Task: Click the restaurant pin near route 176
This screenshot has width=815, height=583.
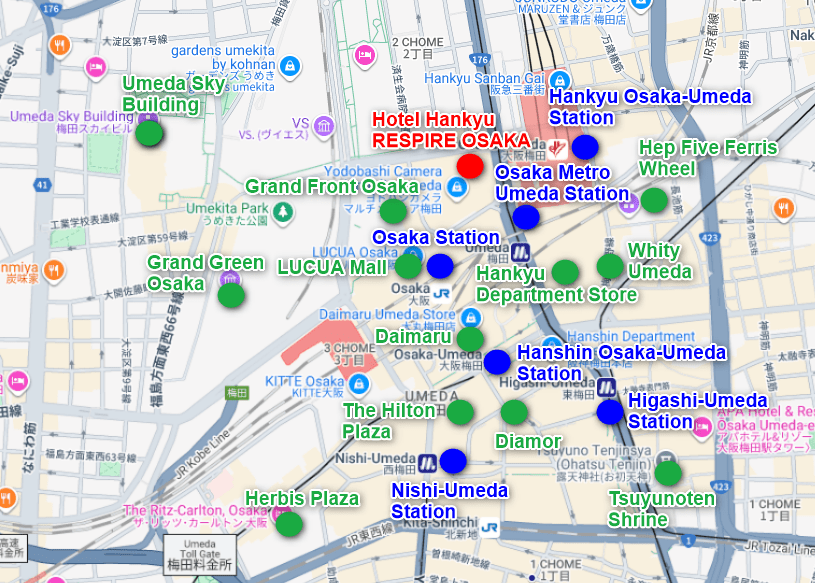Action: 60,46
